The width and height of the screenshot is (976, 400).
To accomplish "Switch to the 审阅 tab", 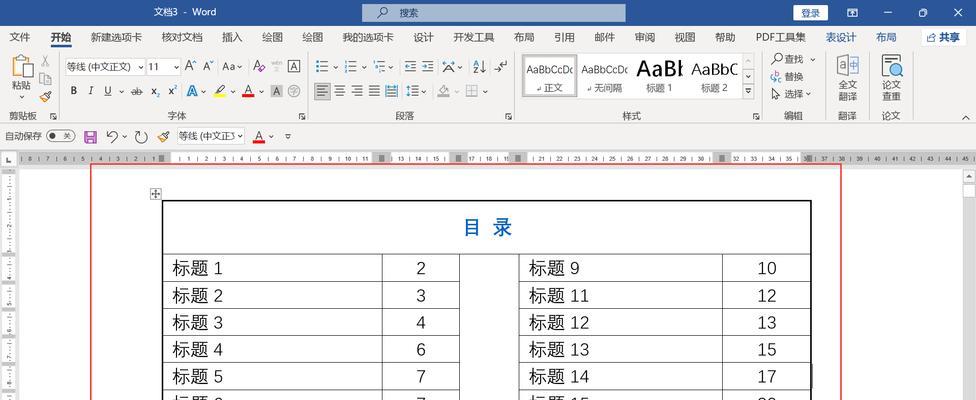I will pos(645,37).
